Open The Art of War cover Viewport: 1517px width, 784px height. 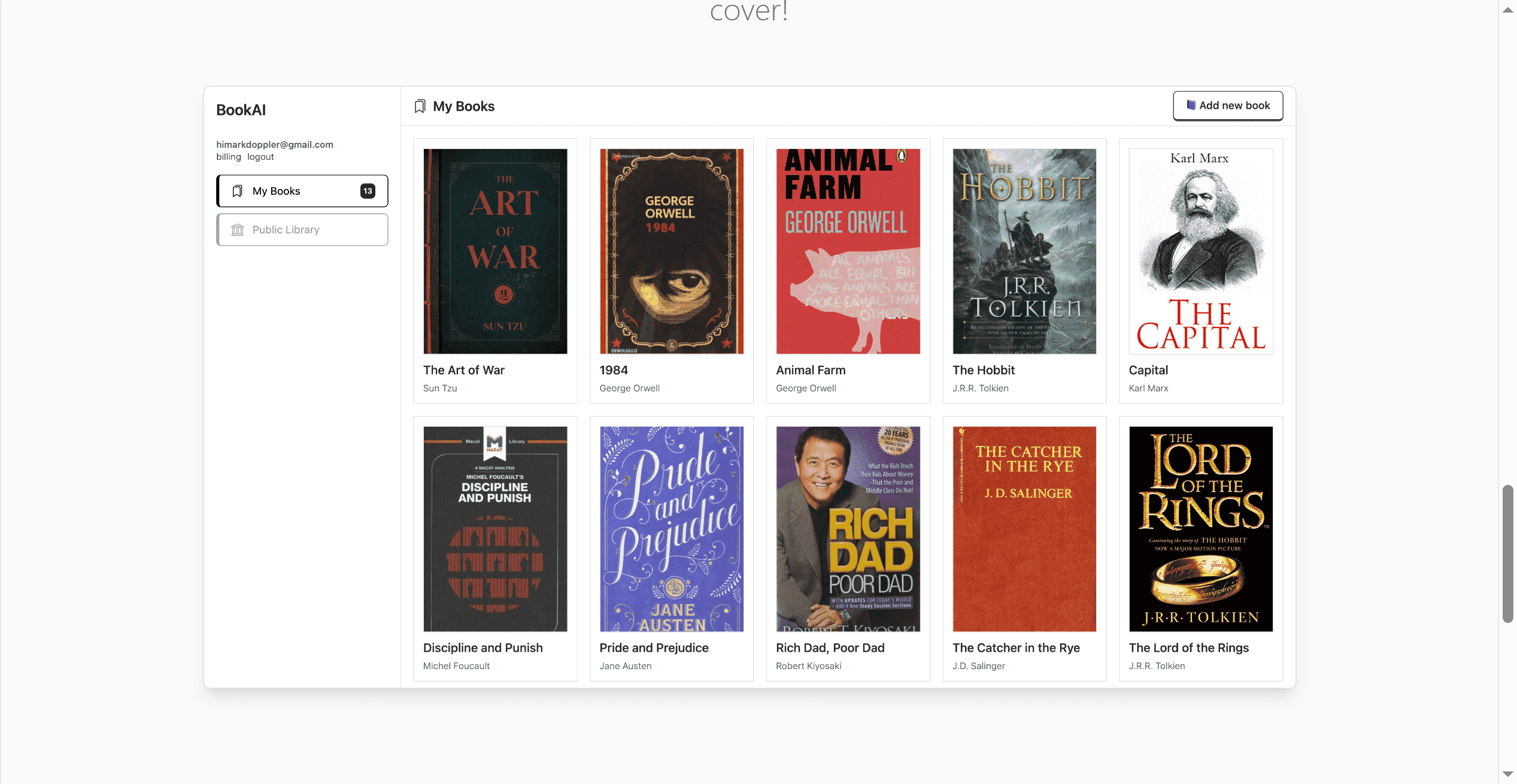tap(495, 251)
